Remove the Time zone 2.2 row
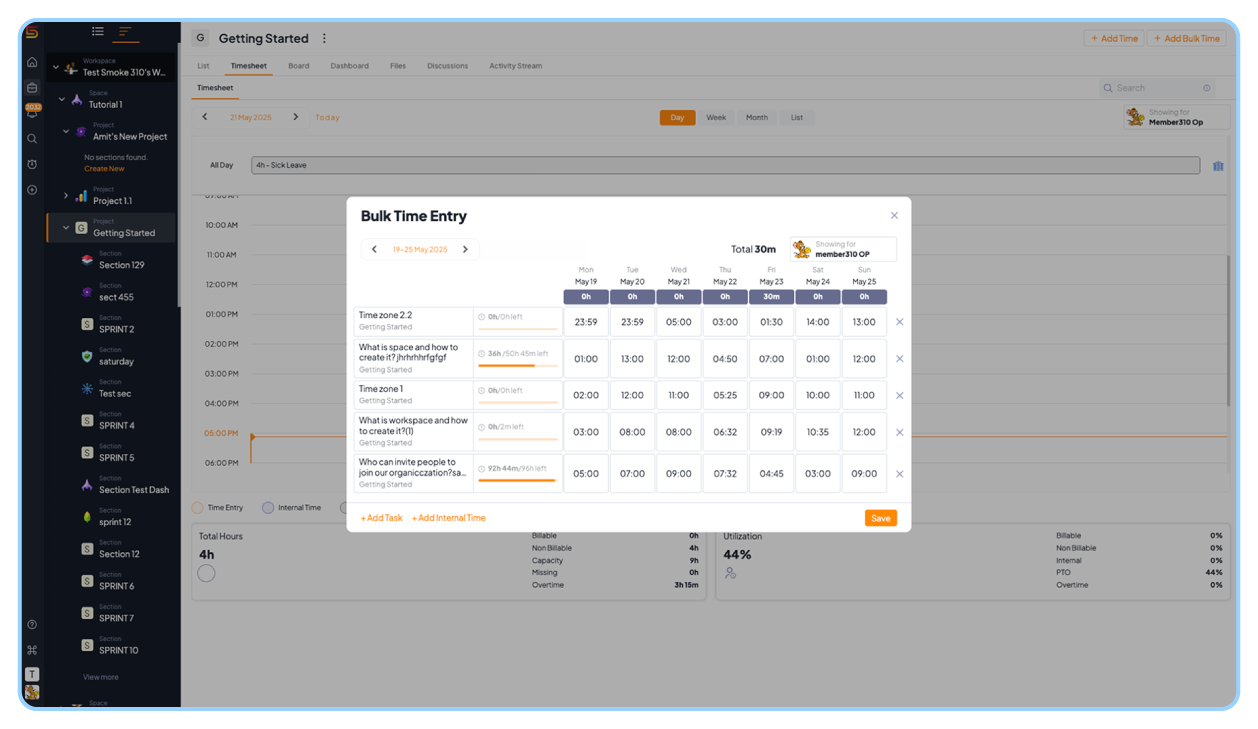 [899, 322]
